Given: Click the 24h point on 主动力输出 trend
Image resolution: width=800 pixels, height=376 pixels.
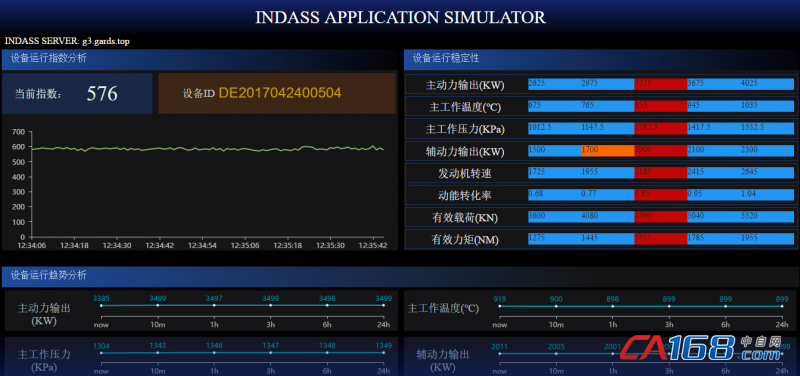Looking at the screenshot, I should pos(383,305).
